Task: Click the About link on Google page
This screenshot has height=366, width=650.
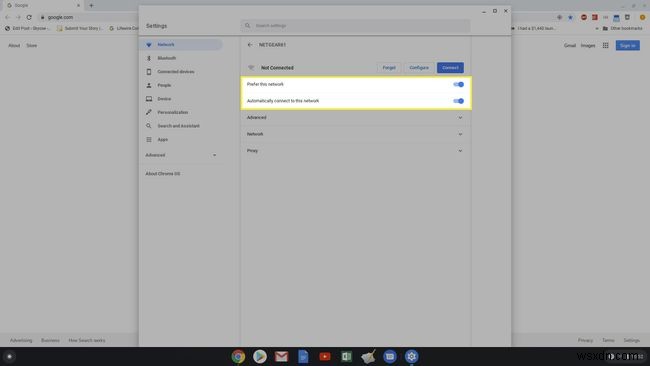Action: [14, 46]
